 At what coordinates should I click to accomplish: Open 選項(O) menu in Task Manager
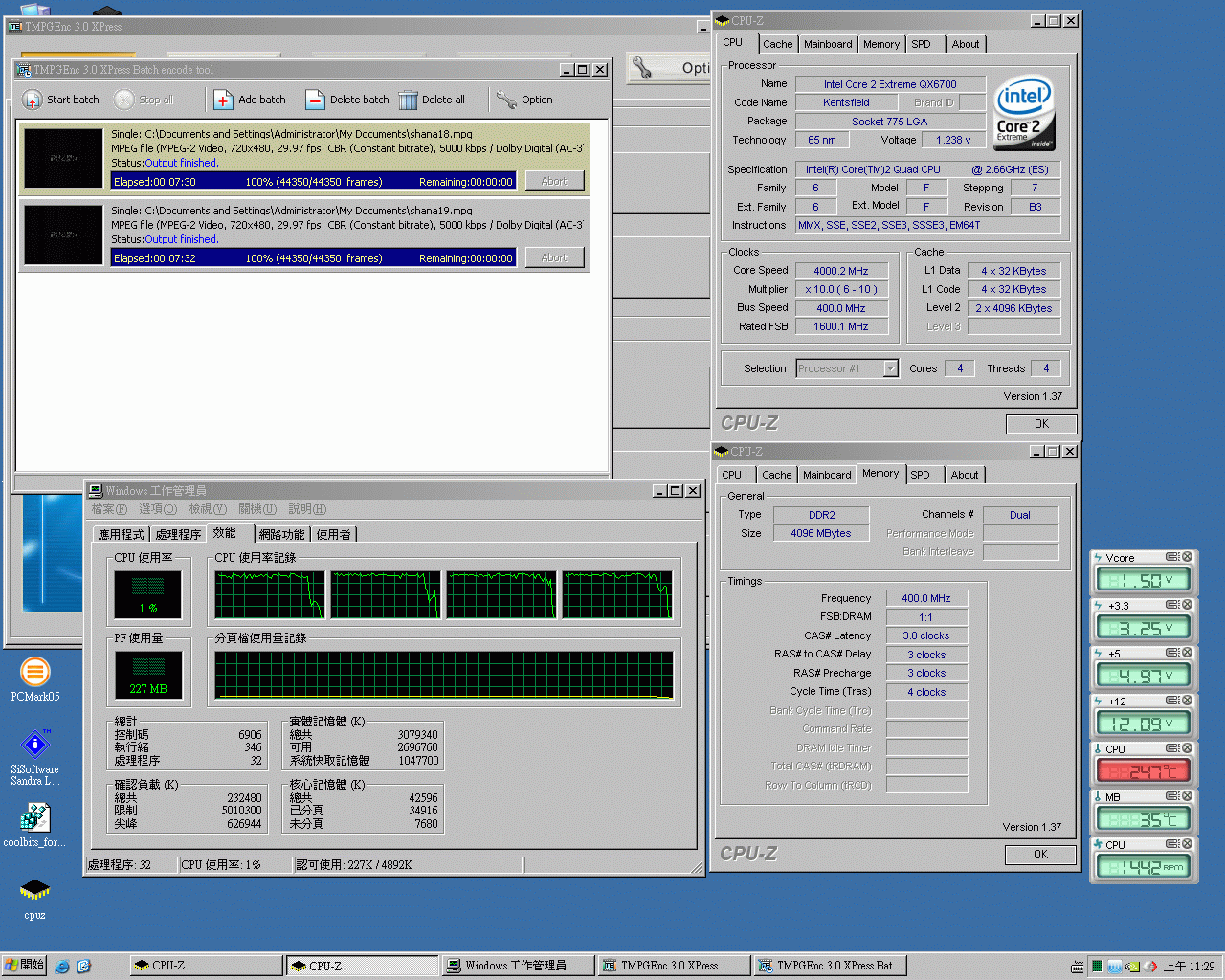click(158, 509)
